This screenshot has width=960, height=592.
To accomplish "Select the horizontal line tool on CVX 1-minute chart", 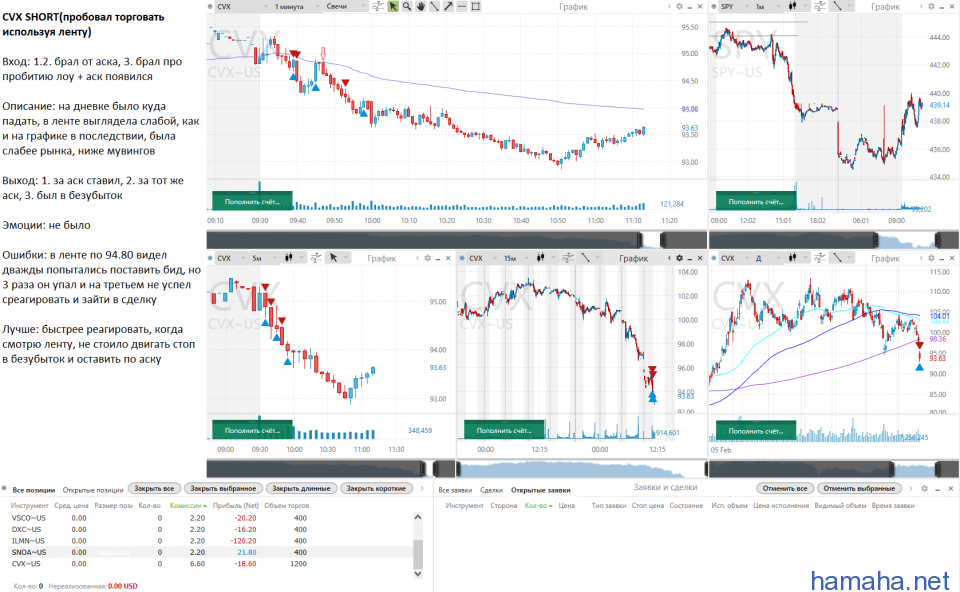I will coord(462,7).
